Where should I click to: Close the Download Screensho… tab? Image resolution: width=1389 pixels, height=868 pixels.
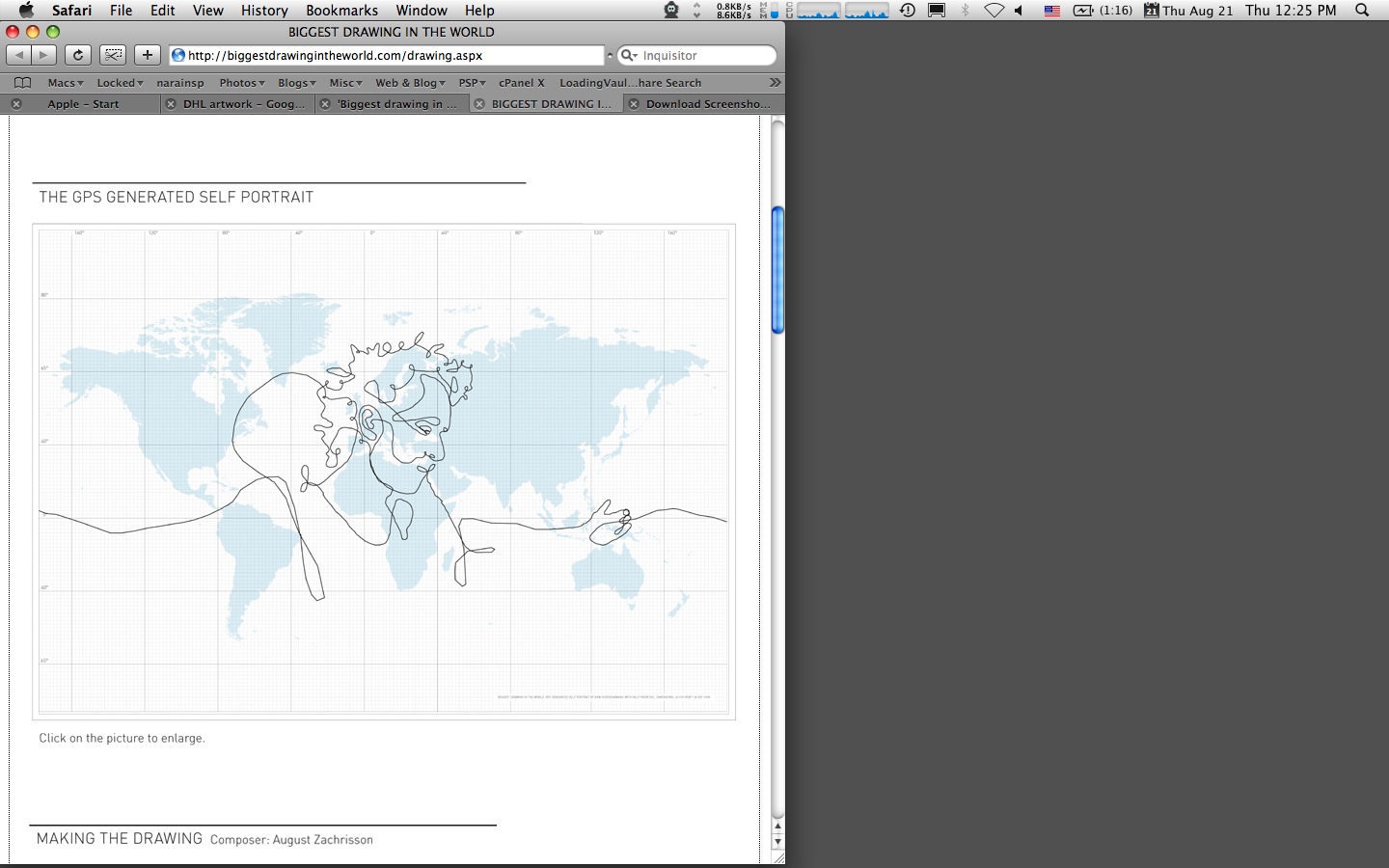(x=634, y=104)
